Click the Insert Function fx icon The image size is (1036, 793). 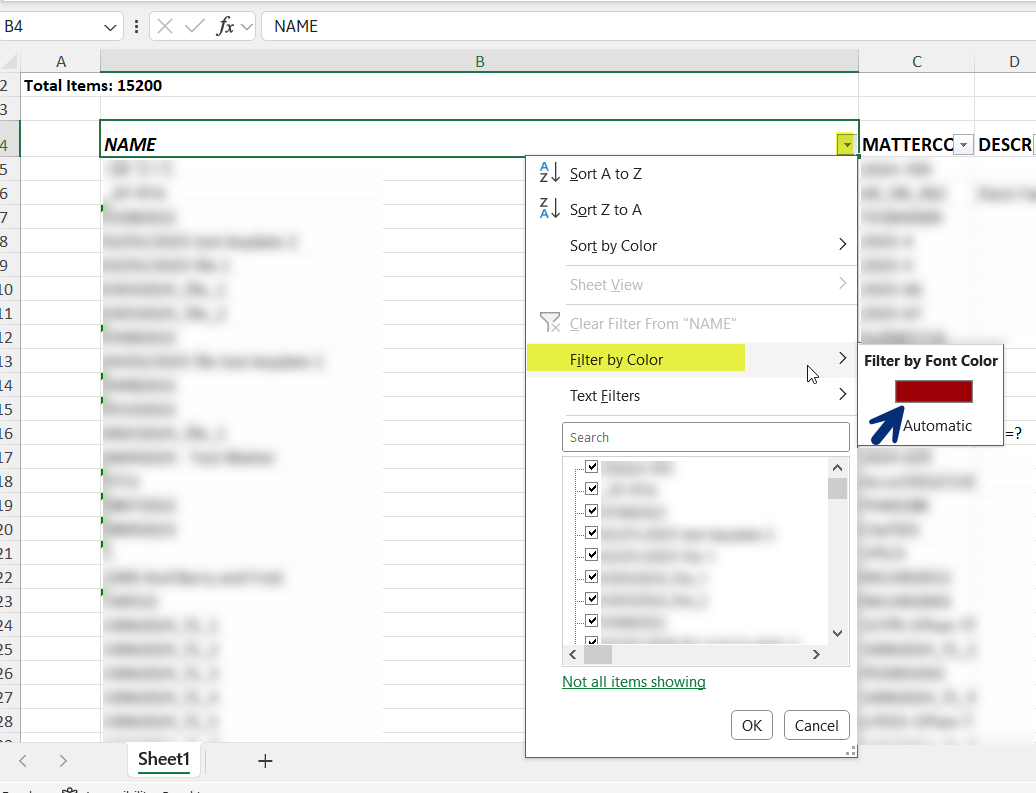click(x=225, y=26)
